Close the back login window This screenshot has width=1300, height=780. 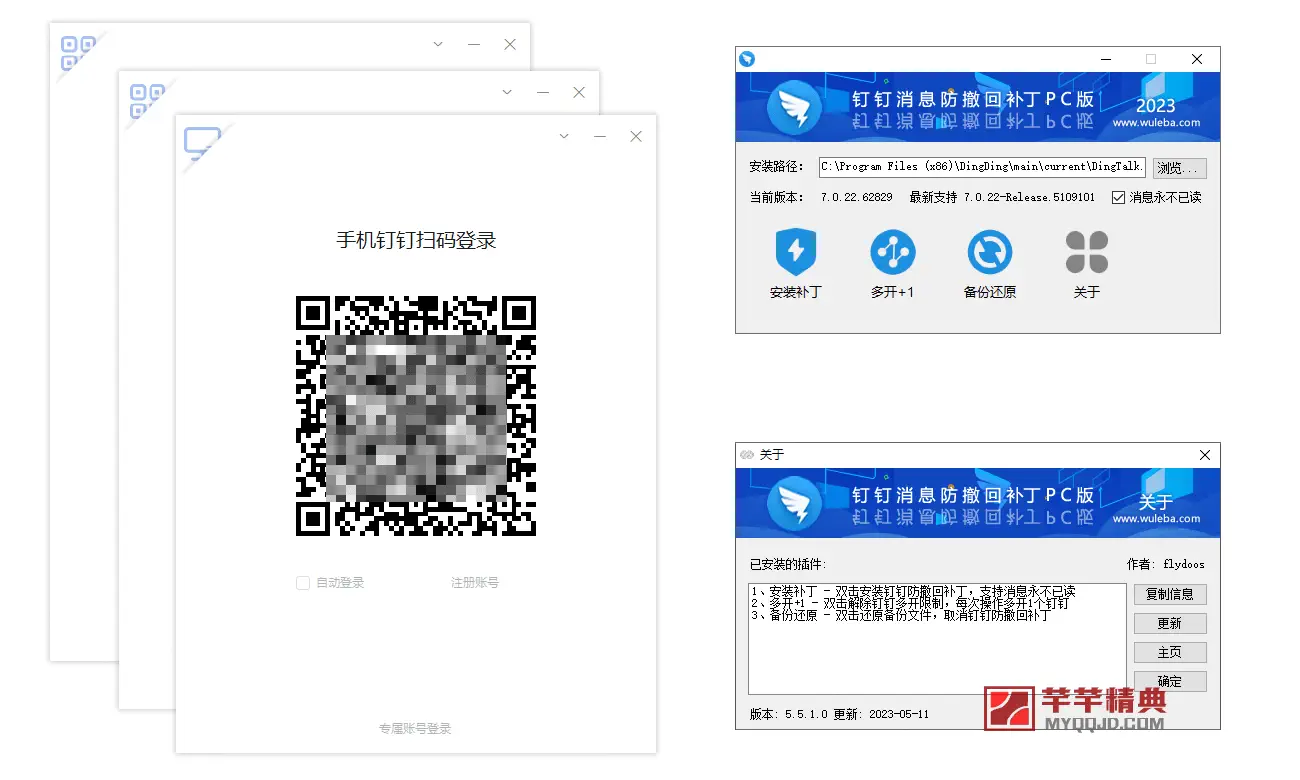(510, 44)
